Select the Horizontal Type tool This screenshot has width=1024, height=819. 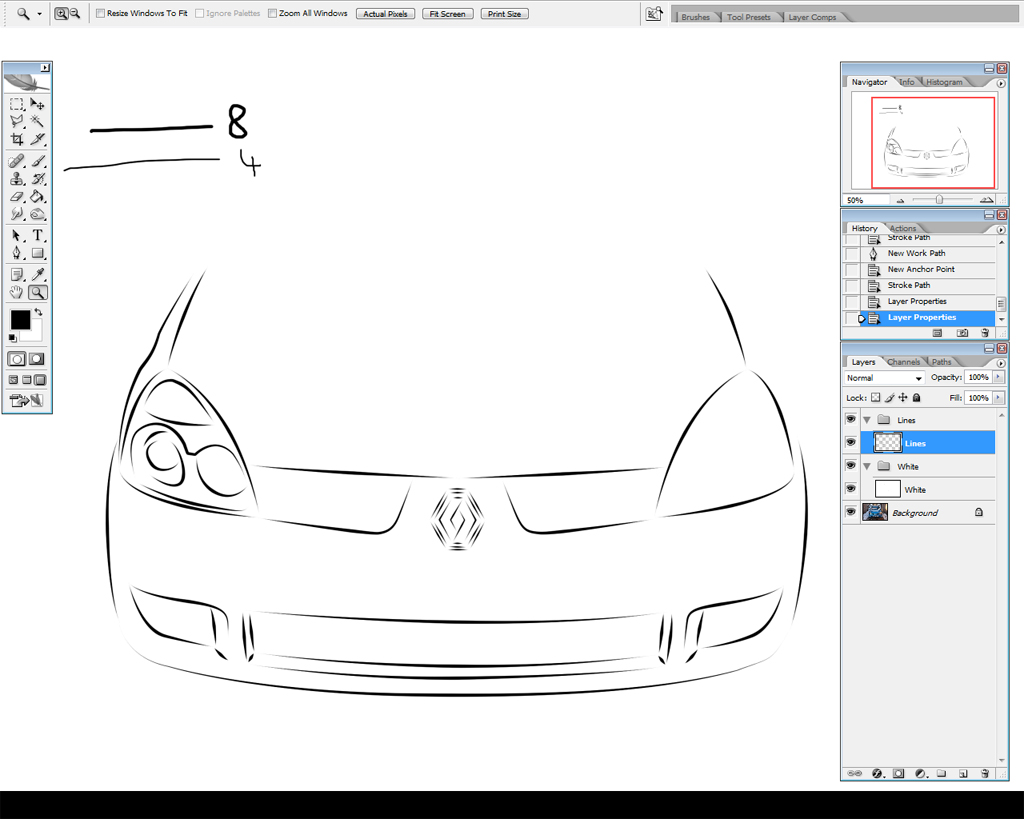pyautogui.click(x=37, y=235)
